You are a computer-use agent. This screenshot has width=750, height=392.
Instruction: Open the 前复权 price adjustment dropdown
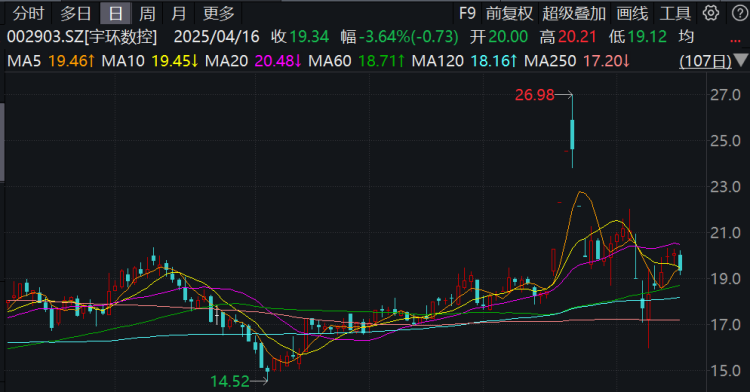pyautogui.click(x=509, y=13)
